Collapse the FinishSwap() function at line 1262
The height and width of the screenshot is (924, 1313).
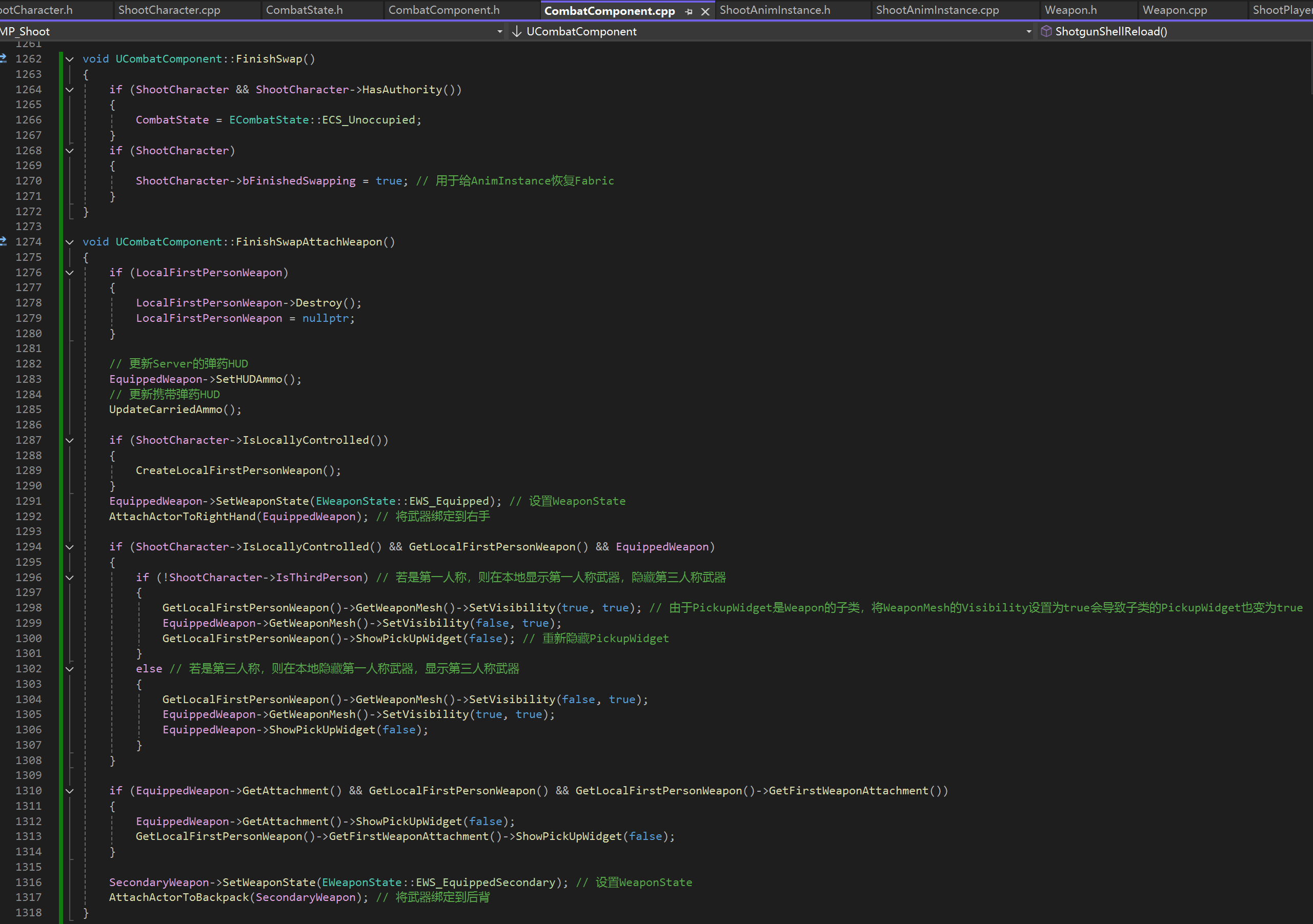(x=70, y=59)
